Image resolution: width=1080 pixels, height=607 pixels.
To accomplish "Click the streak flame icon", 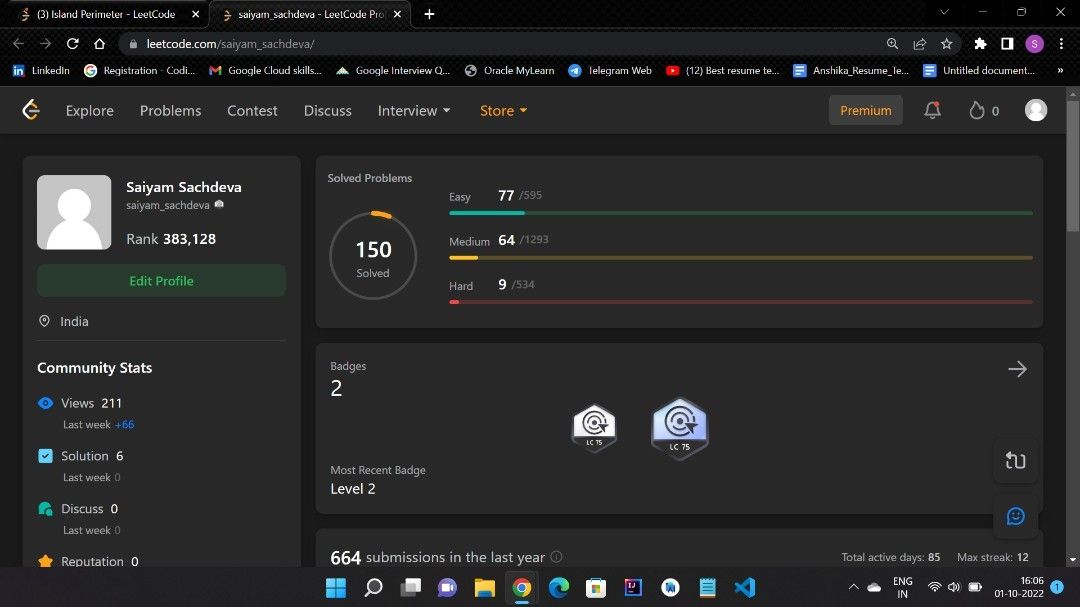I will coord(976,110).
